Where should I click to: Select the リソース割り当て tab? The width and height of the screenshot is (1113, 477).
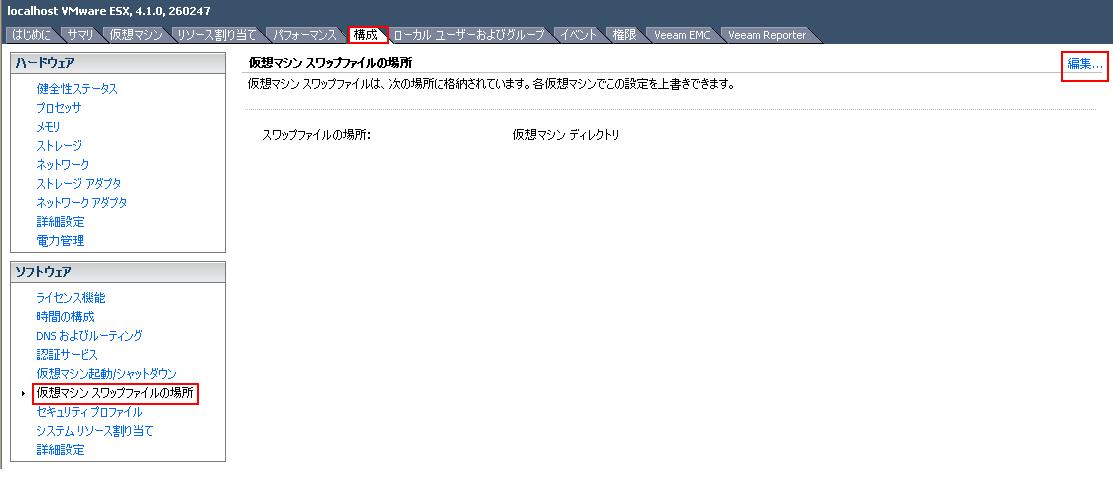pyautogui.click(x=217, y=35)
